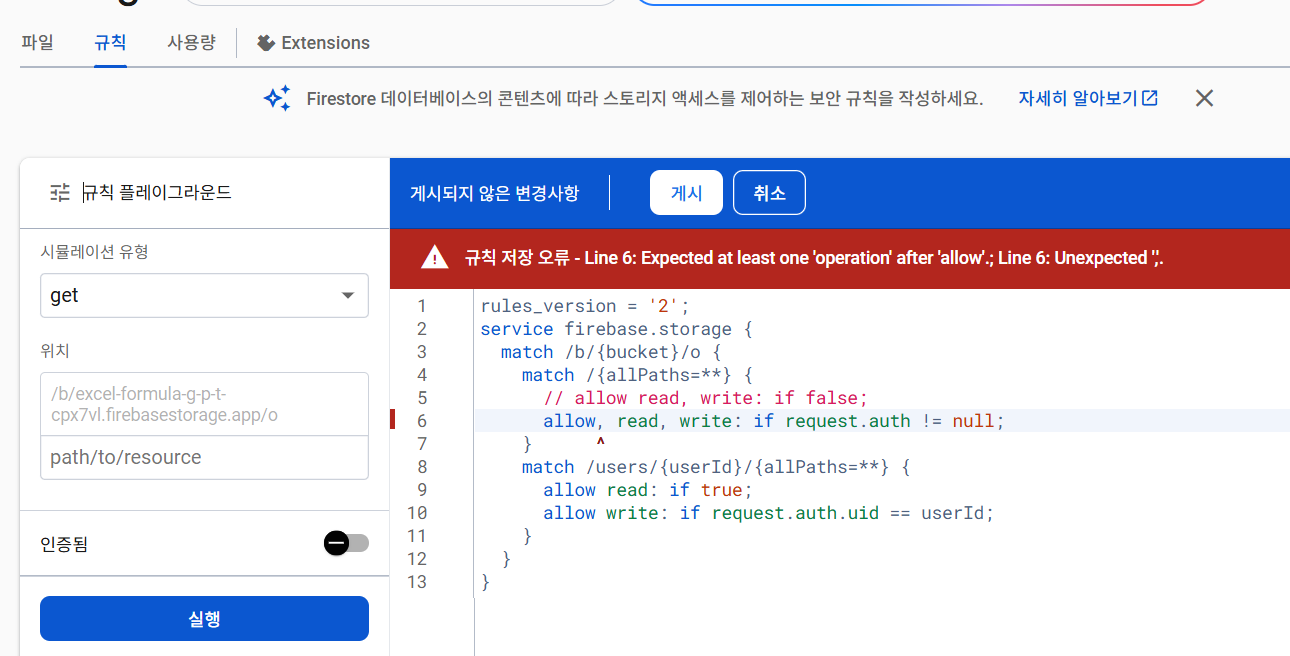Click the match /b/{bucket}/o line
This screenshot has height=656, width=1290.
[611, 352]
